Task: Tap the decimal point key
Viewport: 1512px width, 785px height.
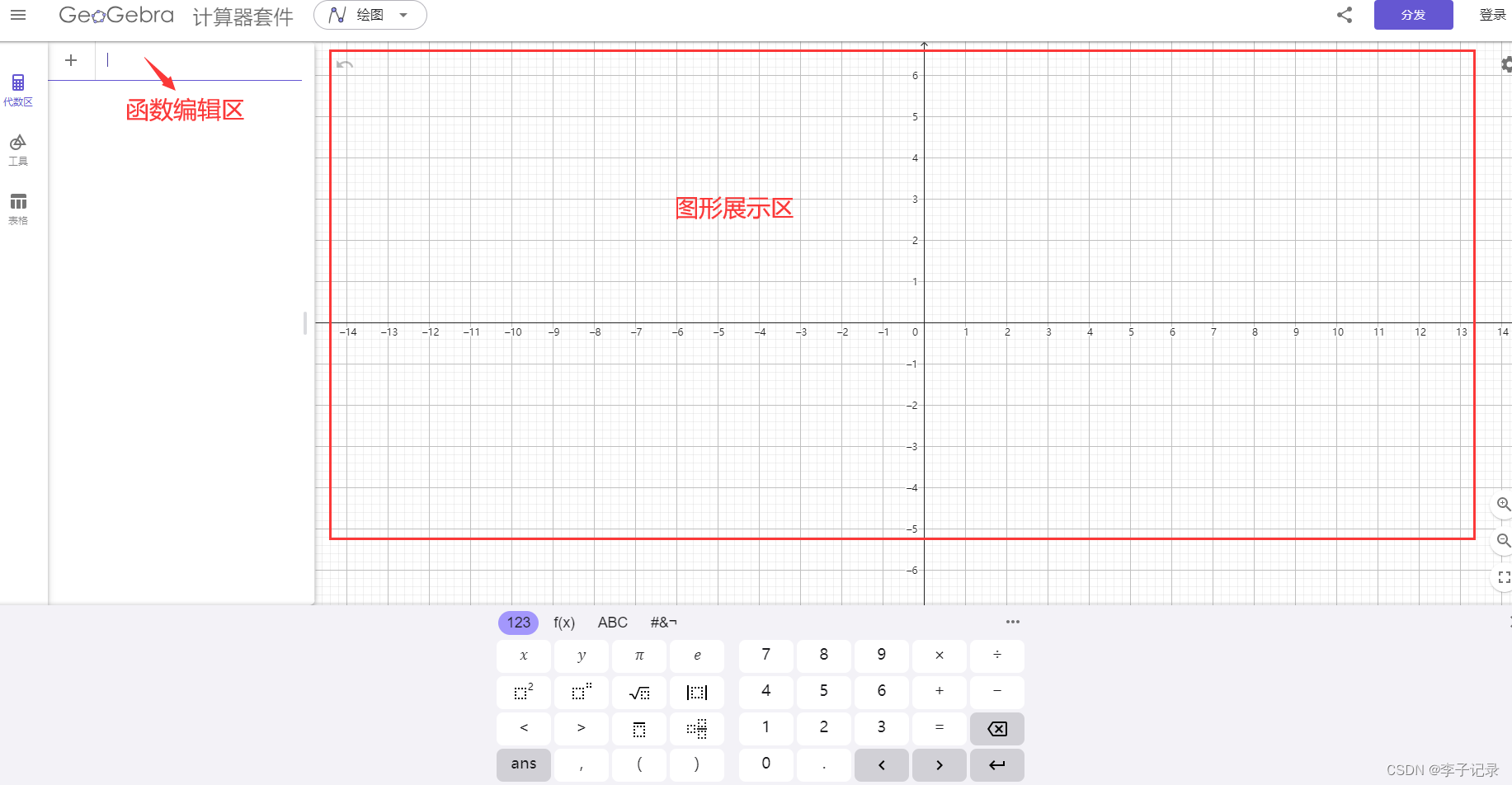Action: [824, 764]
